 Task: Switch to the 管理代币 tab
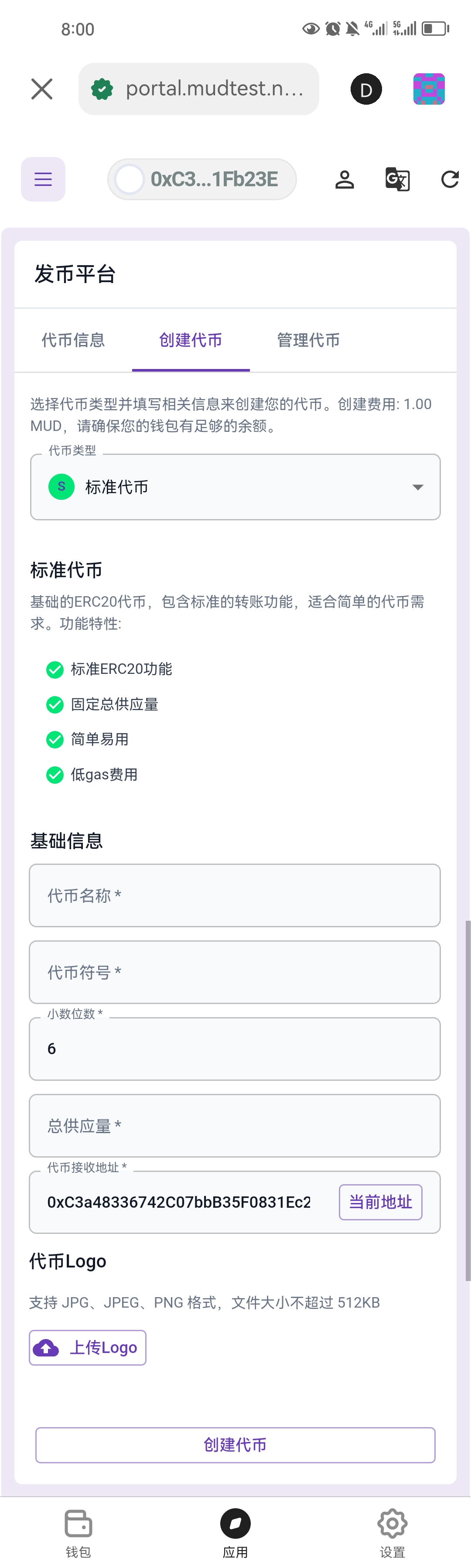307,340
